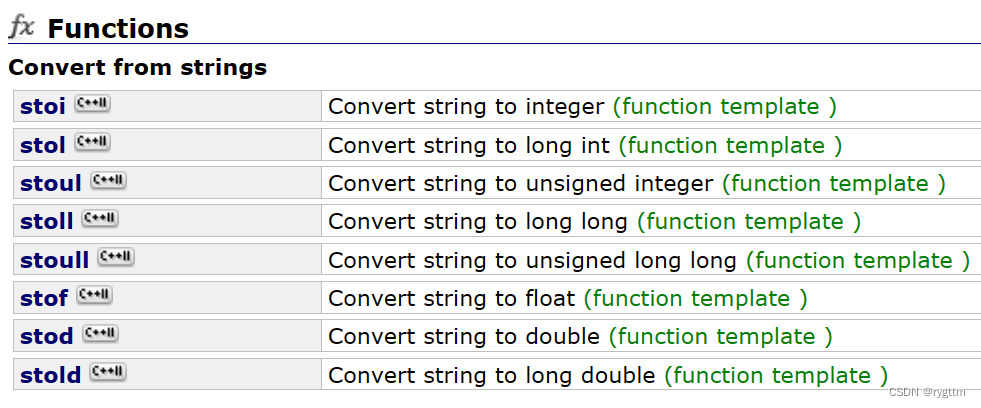Click the C++11 badge next to stoul
Image resolution: width=981 pixels, height=408 pixels.
click(x=108, y=181)
